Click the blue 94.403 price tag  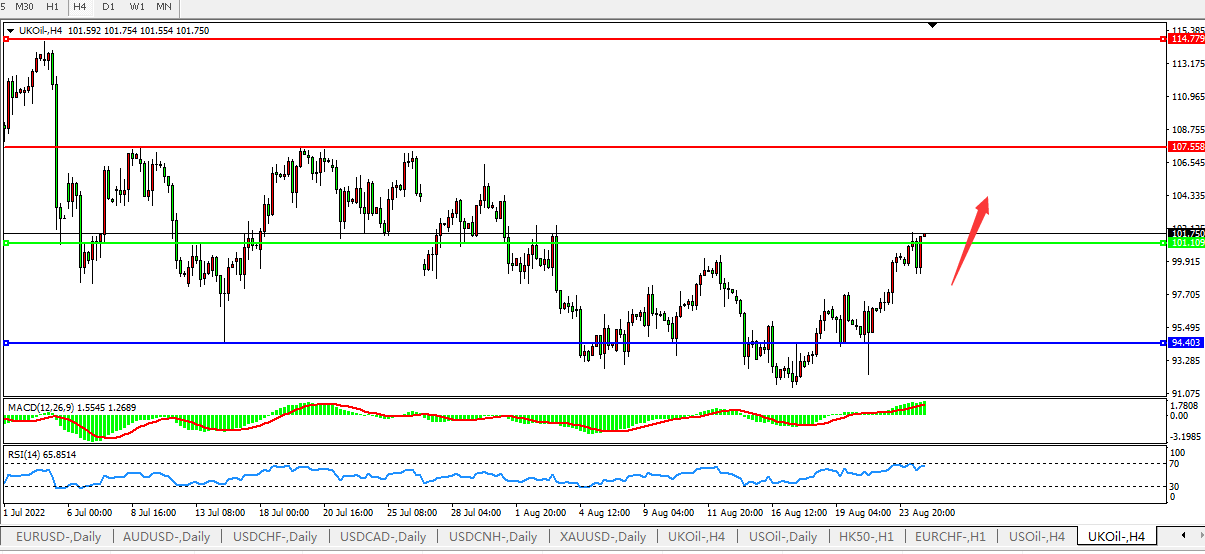1186,343
